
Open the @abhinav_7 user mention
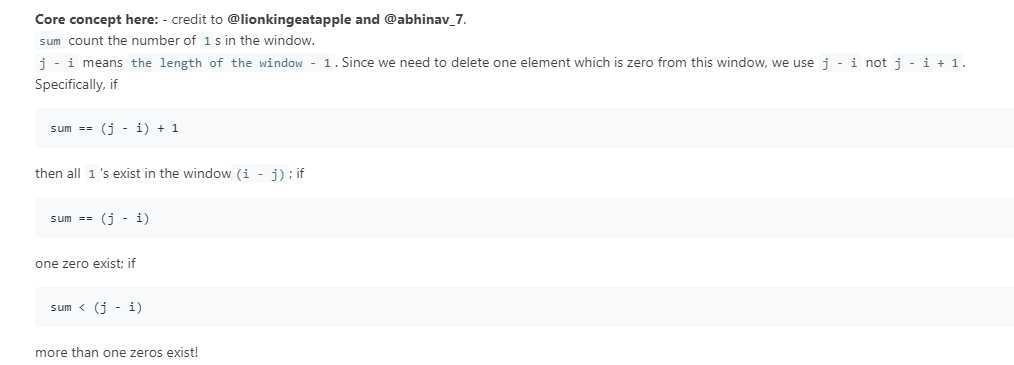point(424,19)
